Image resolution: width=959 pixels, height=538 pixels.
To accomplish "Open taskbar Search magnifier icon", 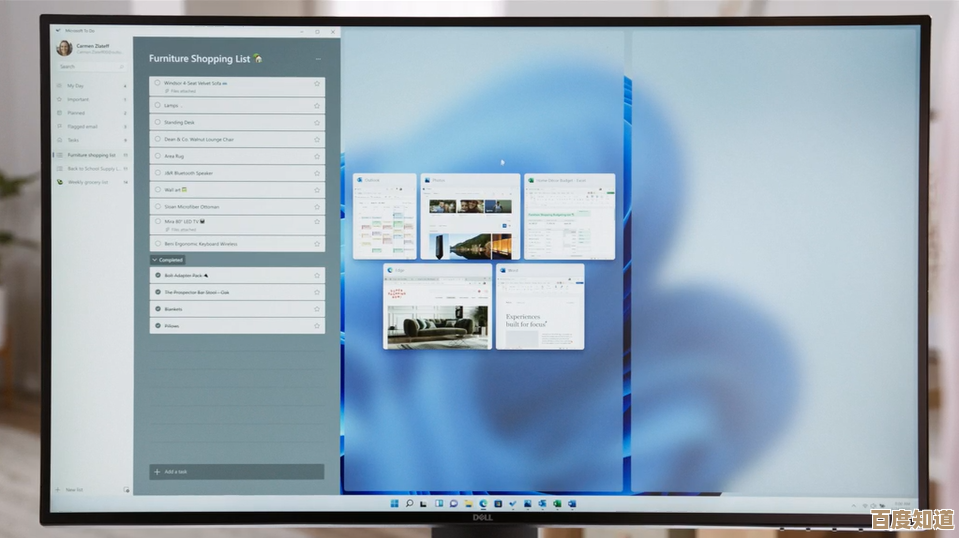I will pos(408,504).
